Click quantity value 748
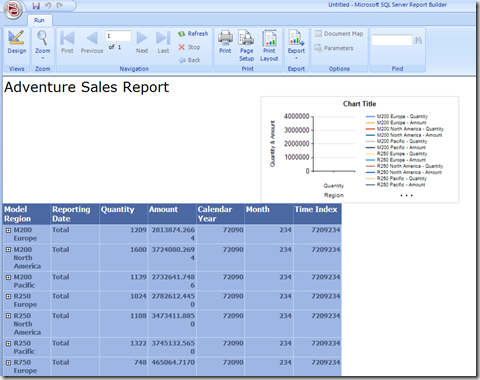 point(140,362)
